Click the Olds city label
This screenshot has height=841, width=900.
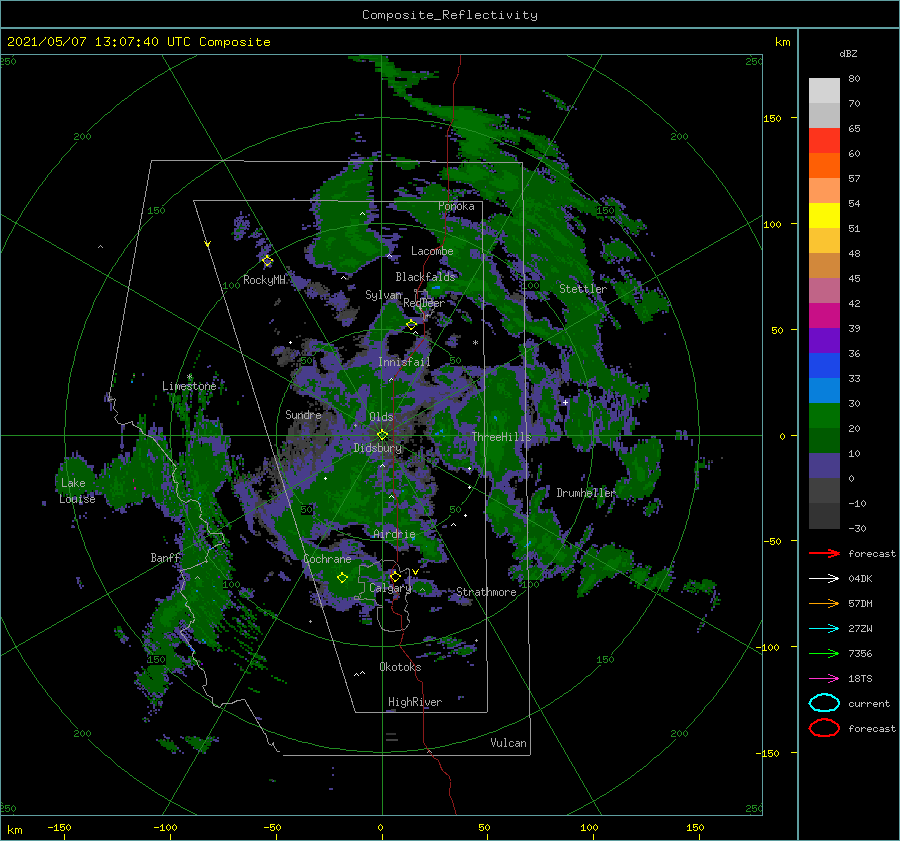[381, 417]
